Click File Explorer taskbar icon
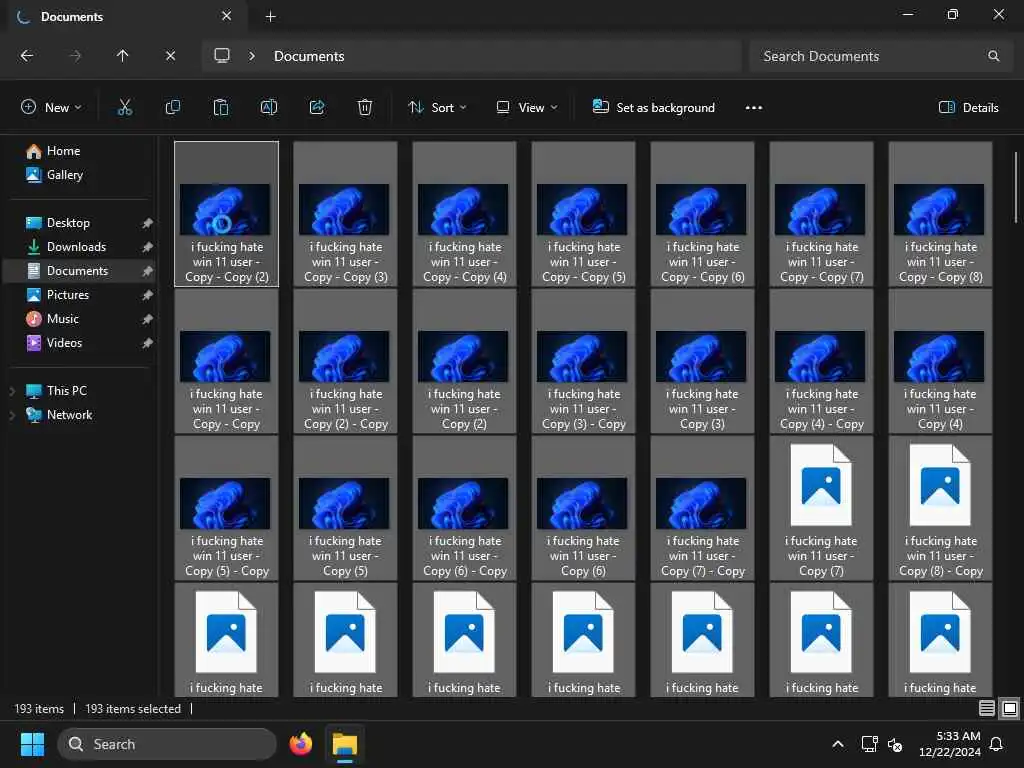 [x=345, y=744]
